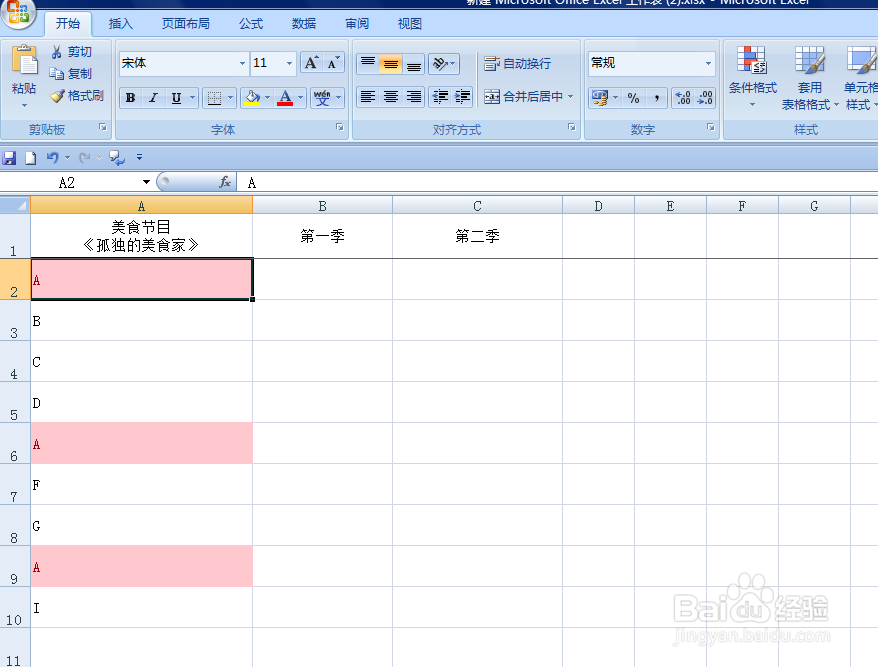The height and width of the screenshot is (667, 878).
Task: Open the 常规 number format dropdown
Action: click(708, 63)
